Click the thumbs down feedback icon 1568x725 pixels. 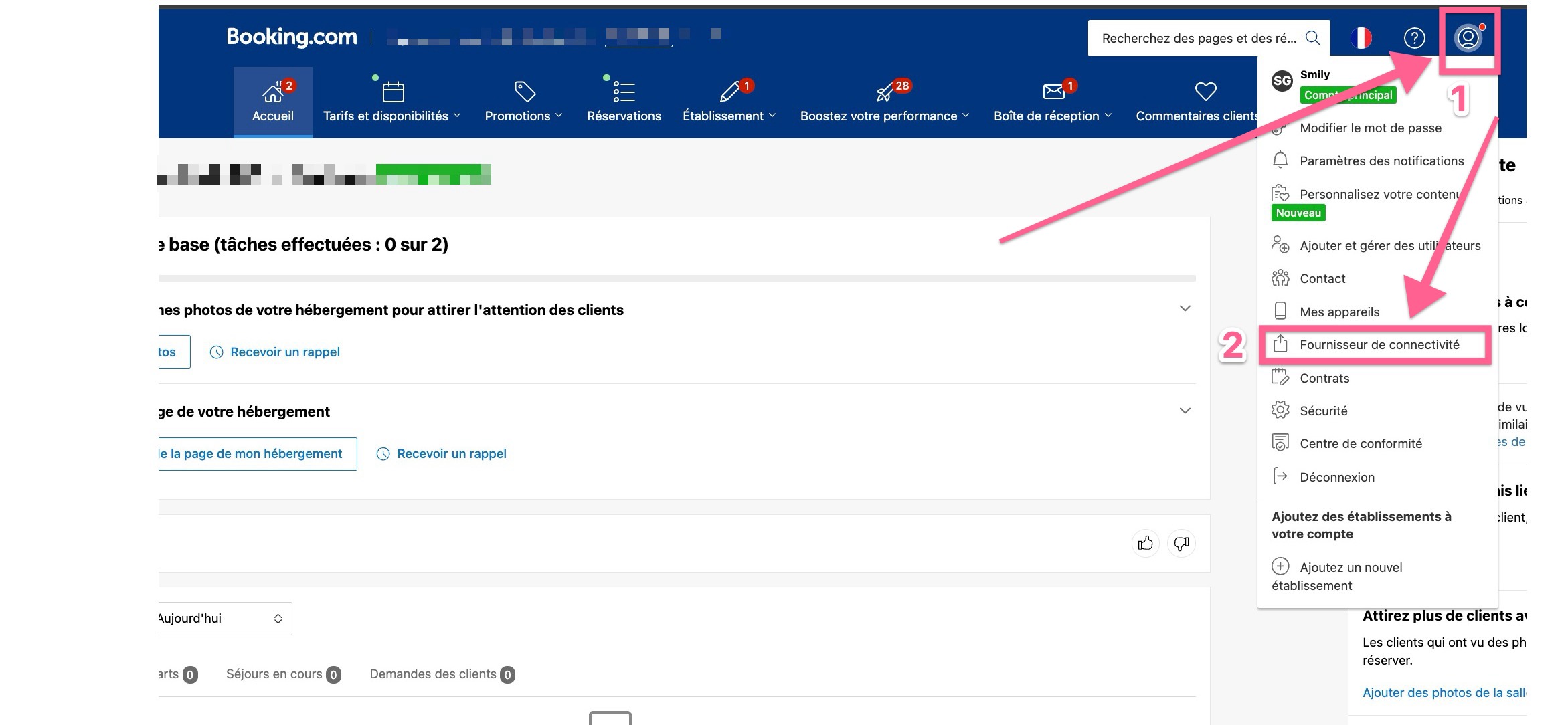1181,543
